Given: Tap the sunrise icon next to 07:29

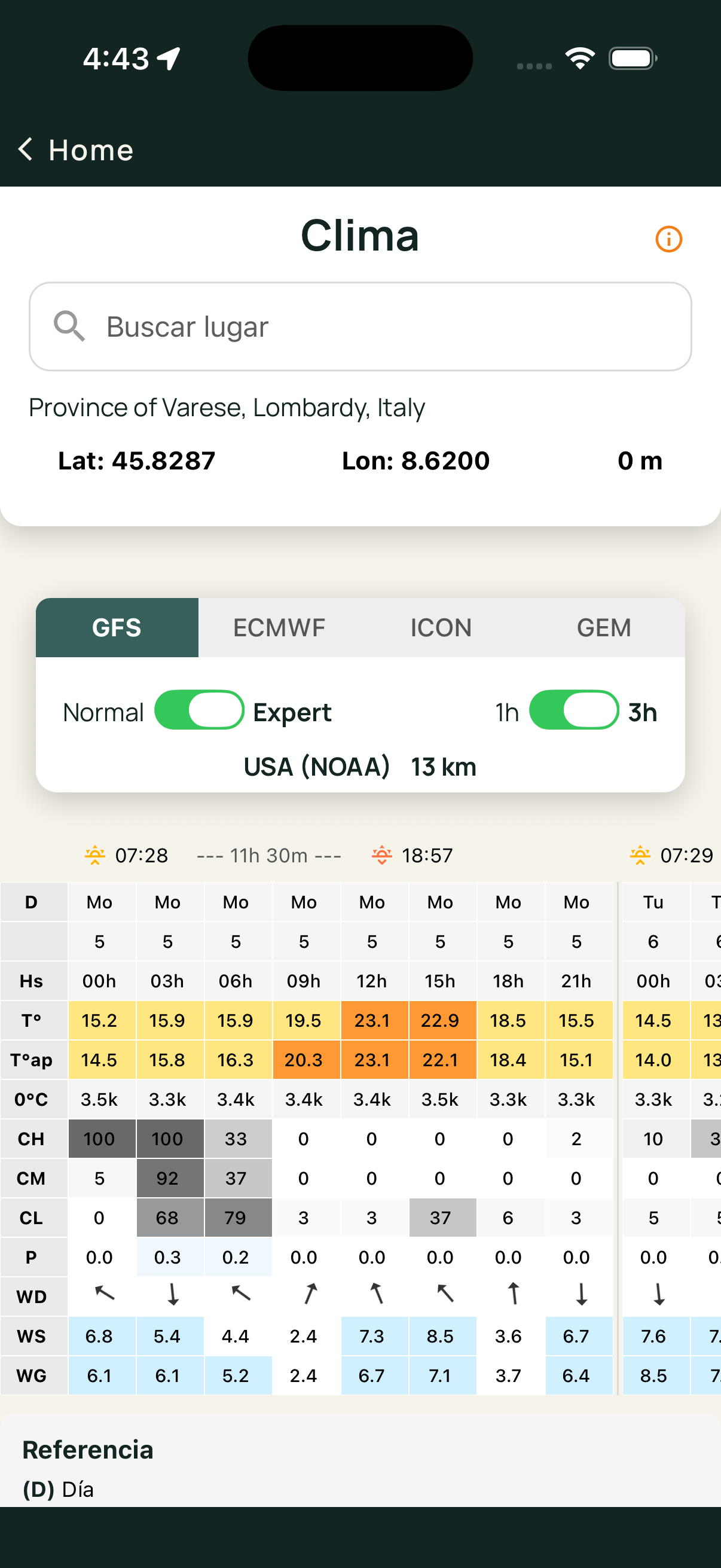Looking at the screenshot, I should coord(640,855).
